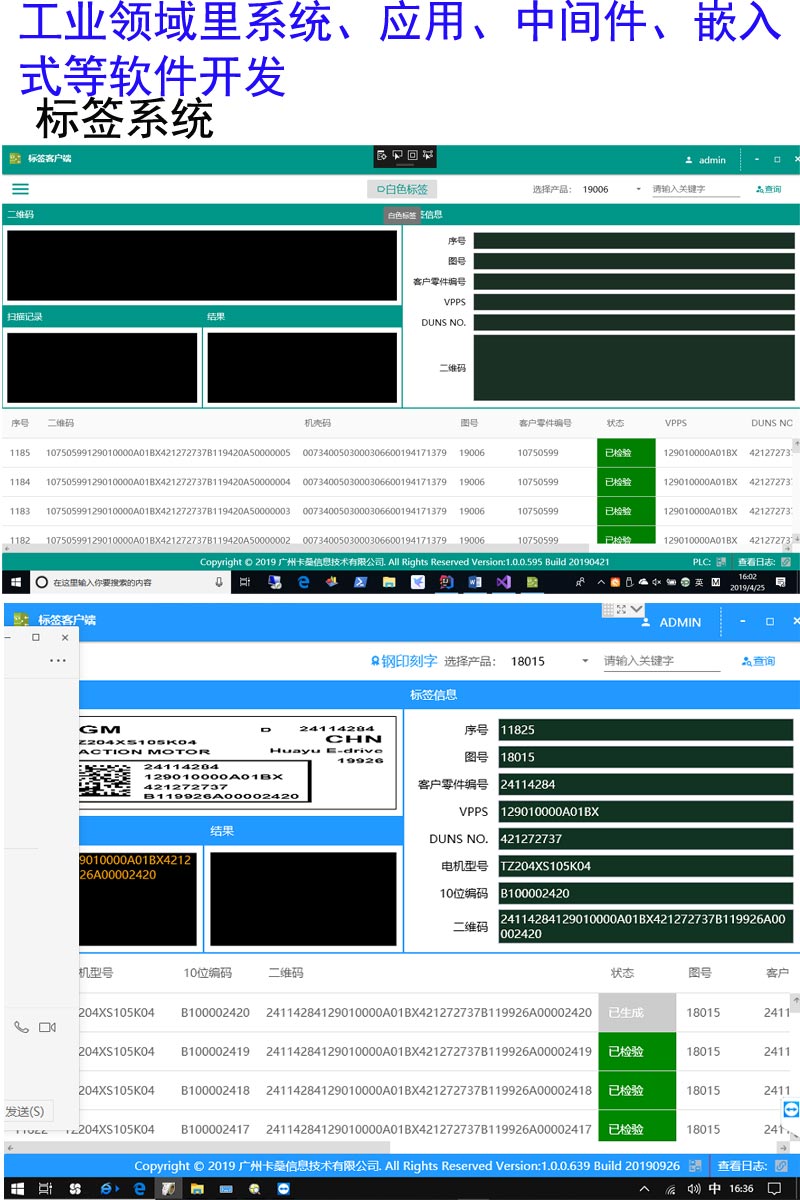Click the 查看日志 icon in blue footer
This screenshot has width=800, height=1200.
tap(782, 1166)
